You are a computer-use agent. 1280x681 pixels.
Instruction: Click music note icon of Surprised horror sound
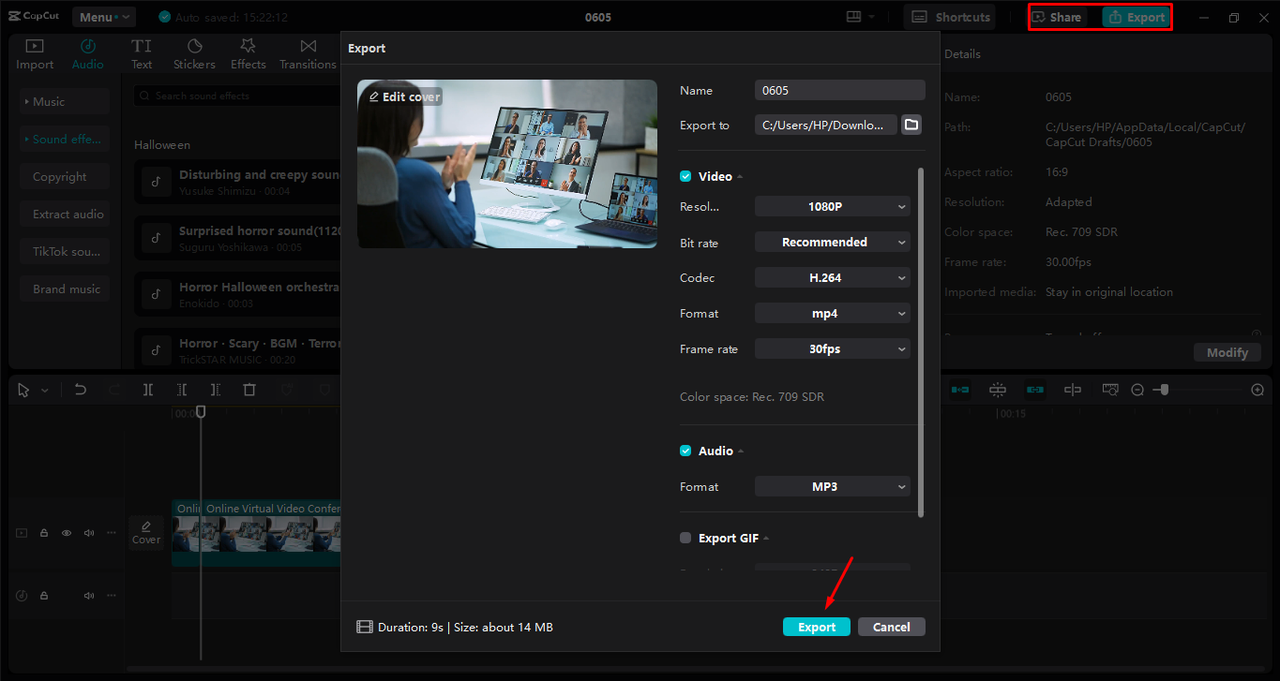click(155, 238)
